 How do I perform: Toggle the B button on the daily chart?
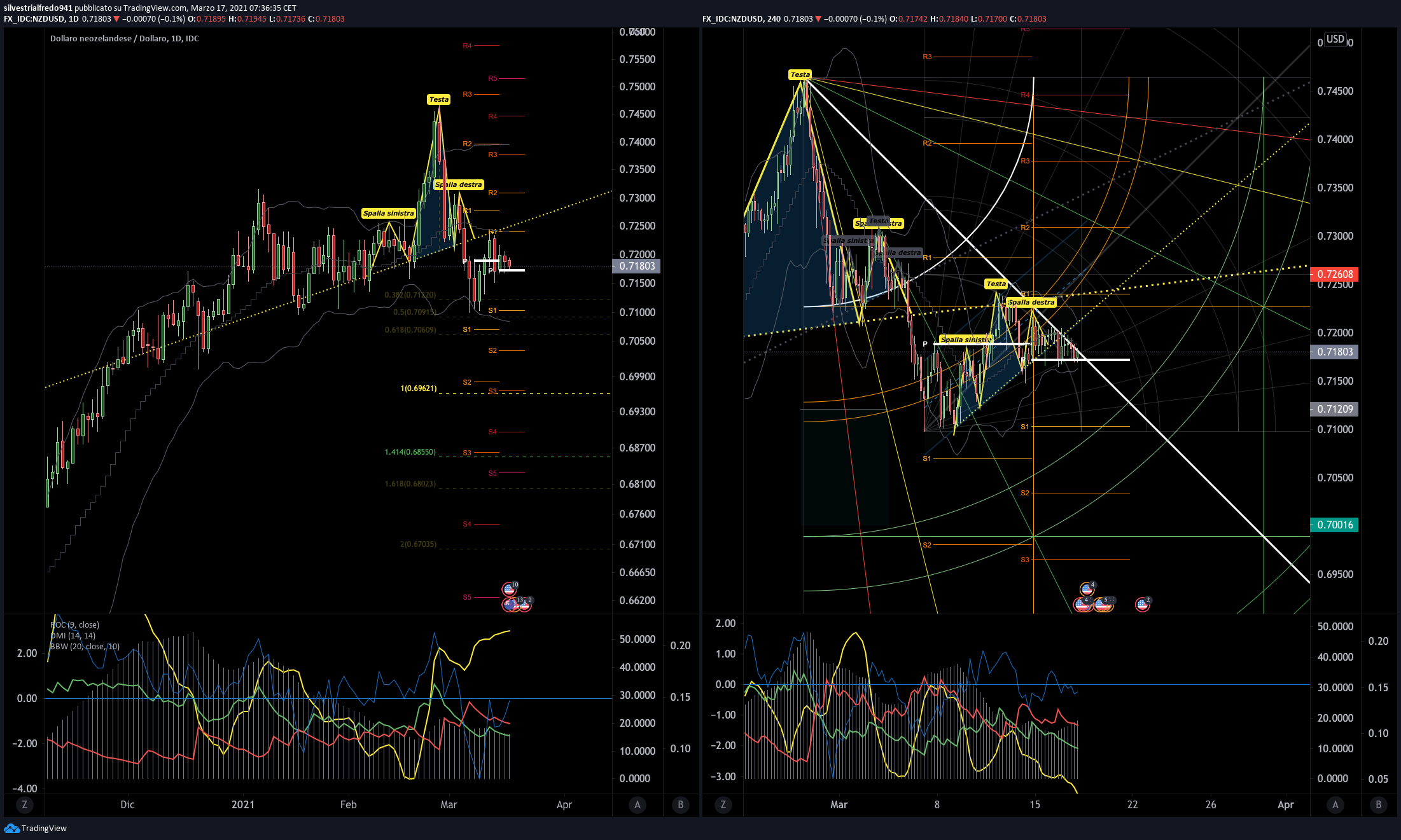680,804
